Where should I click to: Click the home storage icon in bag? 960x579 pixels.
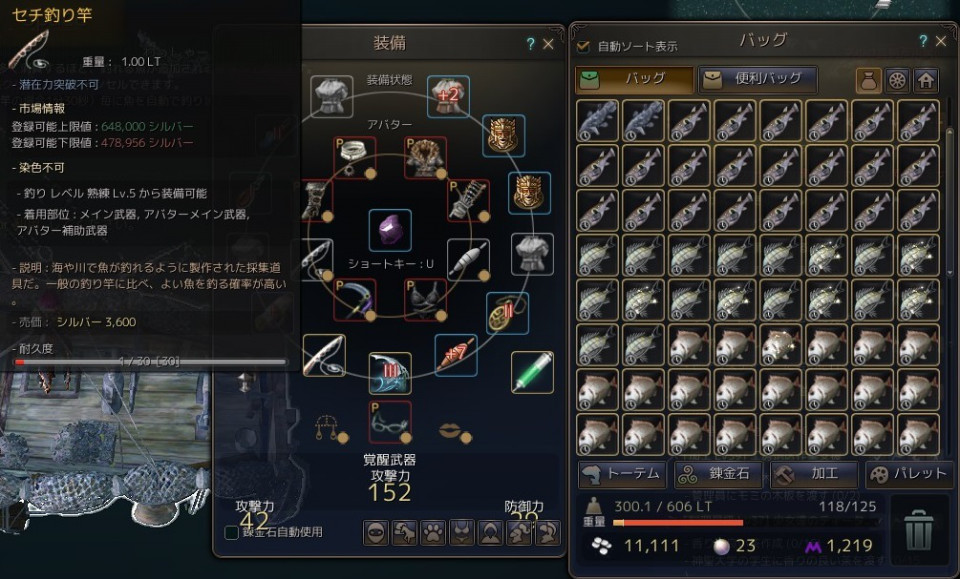(x=926, y=80)
